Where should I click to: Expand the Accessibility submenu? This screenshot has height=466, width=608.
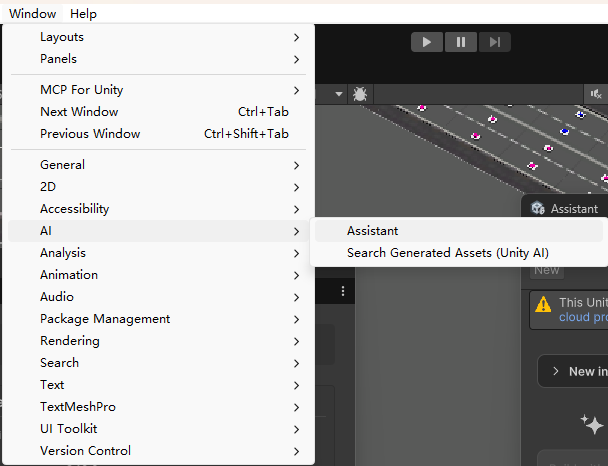(x=158, y=209)
